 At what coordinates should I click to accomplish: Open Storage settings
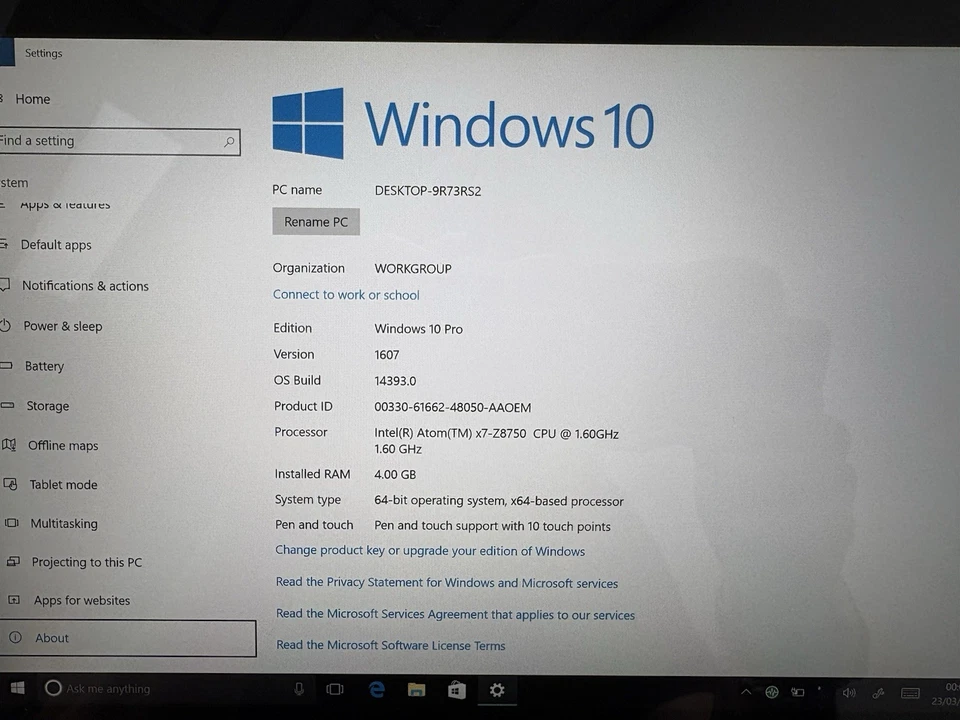pos(48,406)
